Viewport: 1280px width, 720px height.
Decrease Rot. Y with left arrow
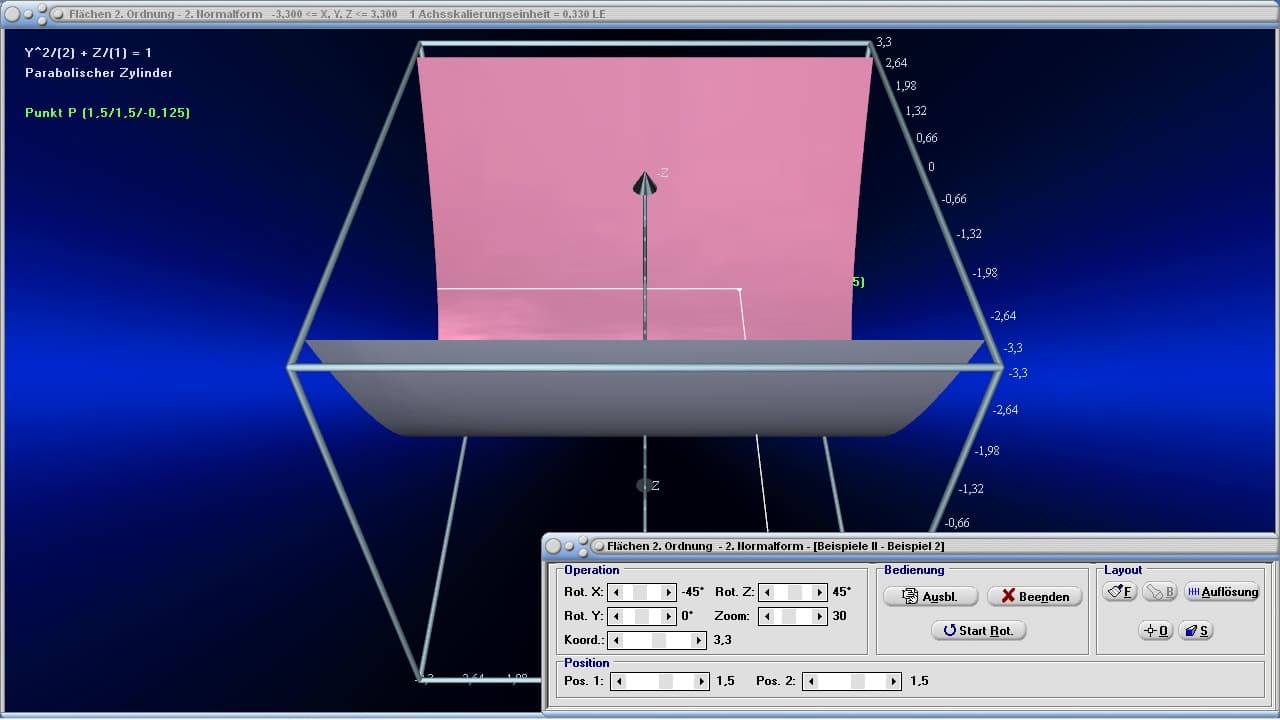[616, 616]
